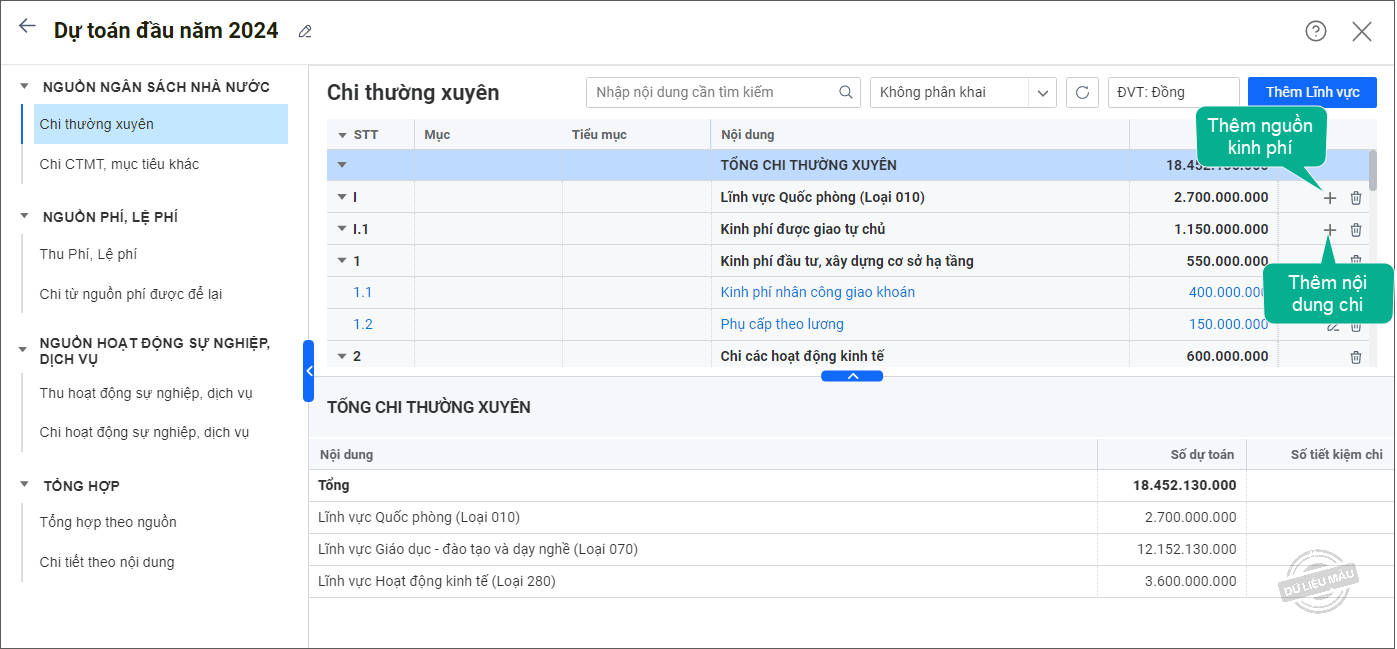Delete the Kinh phí được giao tự chủ row

(1356, 230)
